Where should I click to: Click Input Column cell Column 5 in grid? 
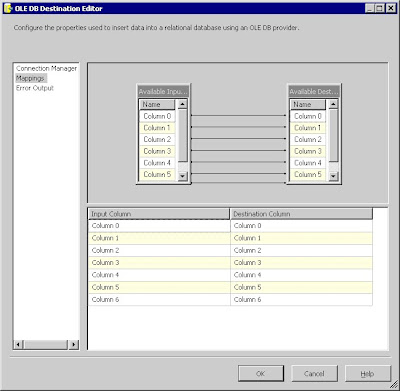[159, 288]
